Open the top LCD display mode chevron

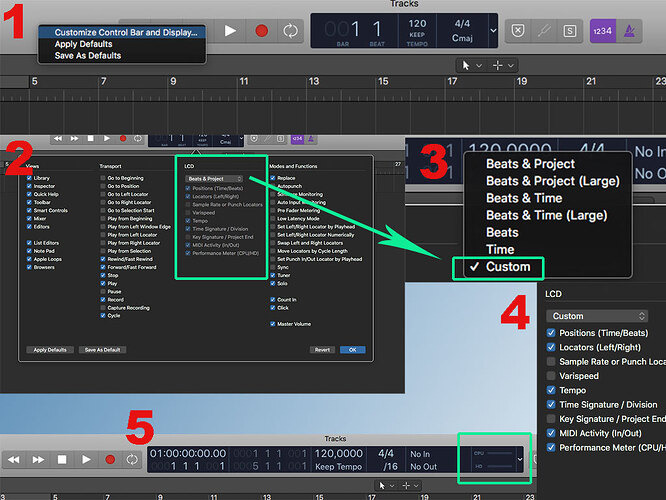pos(493,31)
